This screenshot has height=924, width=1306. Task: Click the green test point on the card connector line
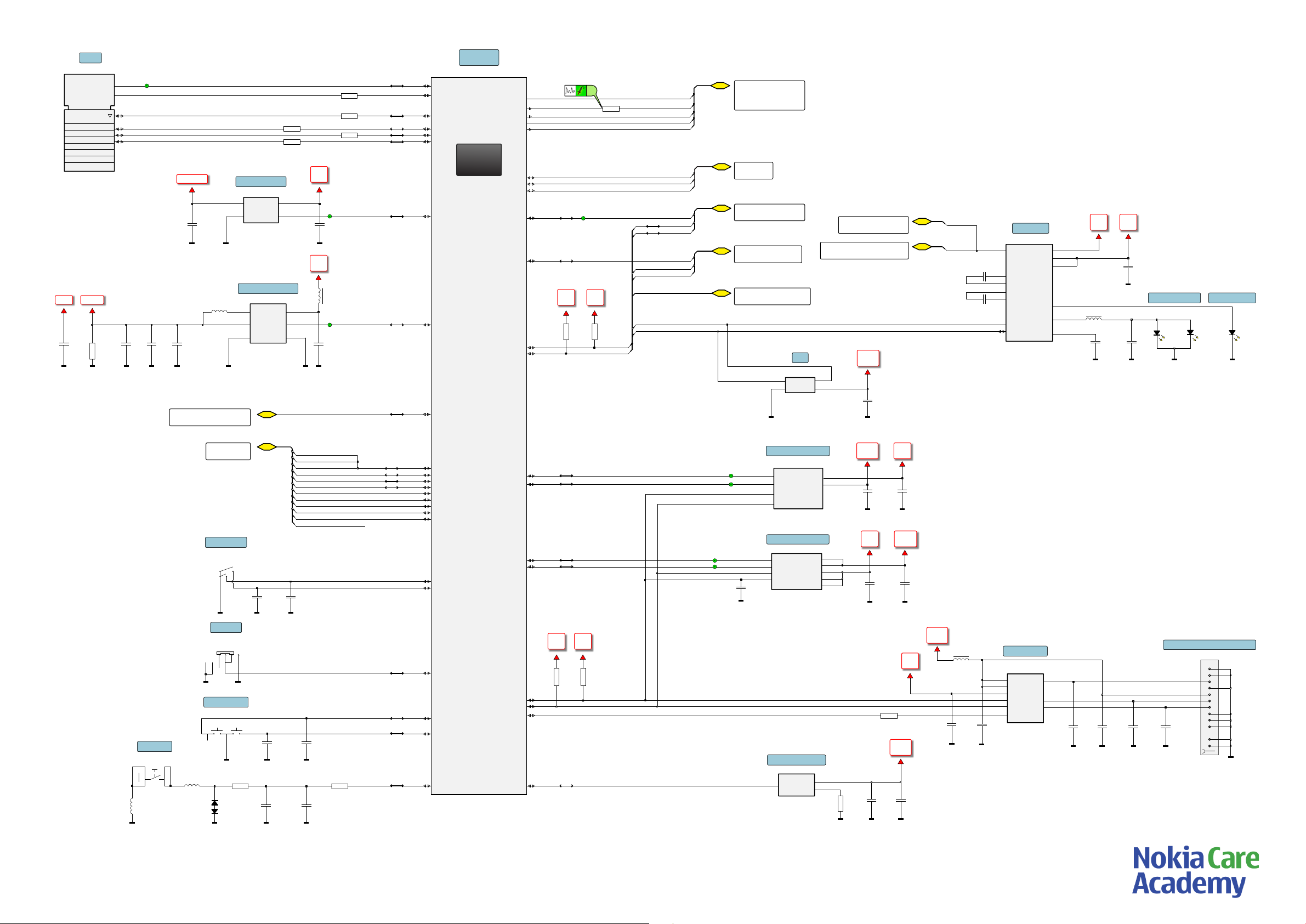[x=147, y=86]
